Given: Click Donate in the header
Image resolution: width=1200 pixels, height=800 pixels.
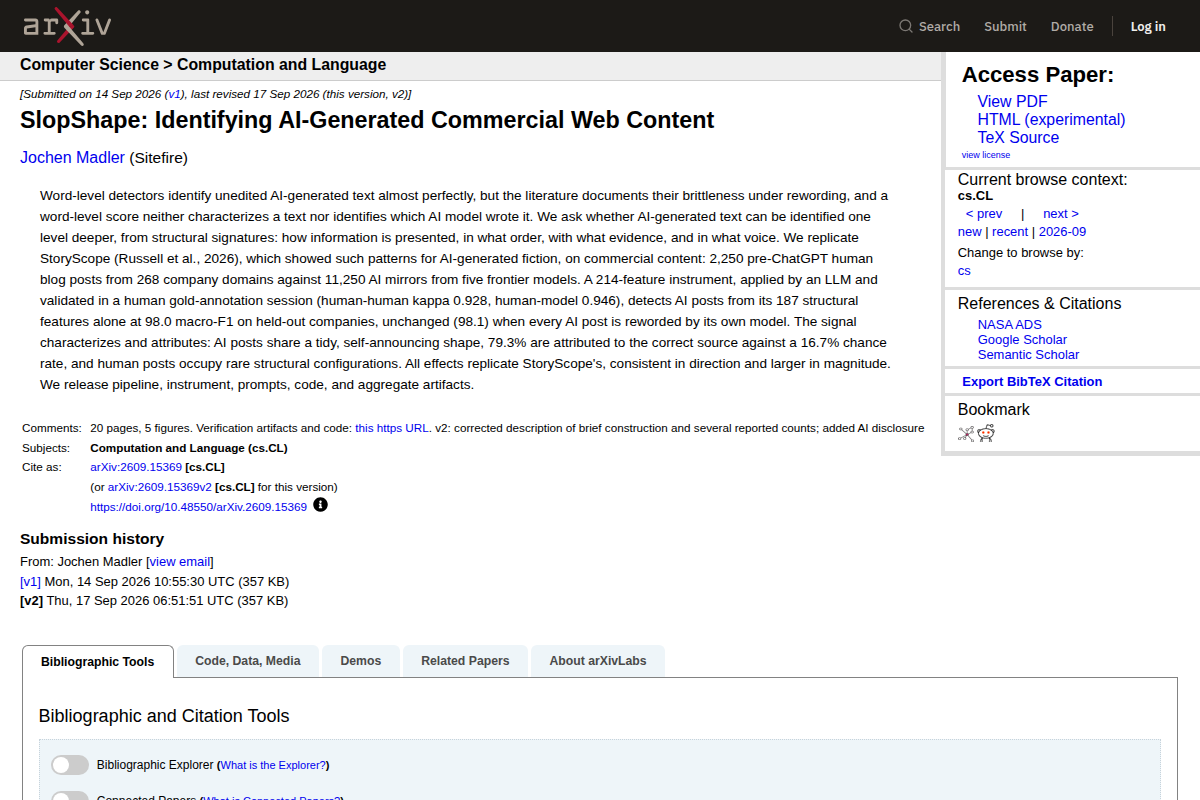Looking at the screenshot, I should [1072, 27].
